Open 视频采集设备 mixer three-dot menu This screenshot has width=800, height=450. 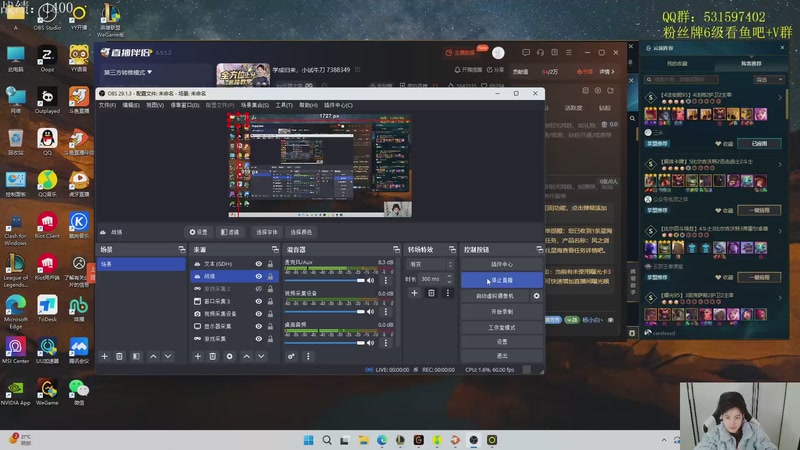(x=386, y=311)
